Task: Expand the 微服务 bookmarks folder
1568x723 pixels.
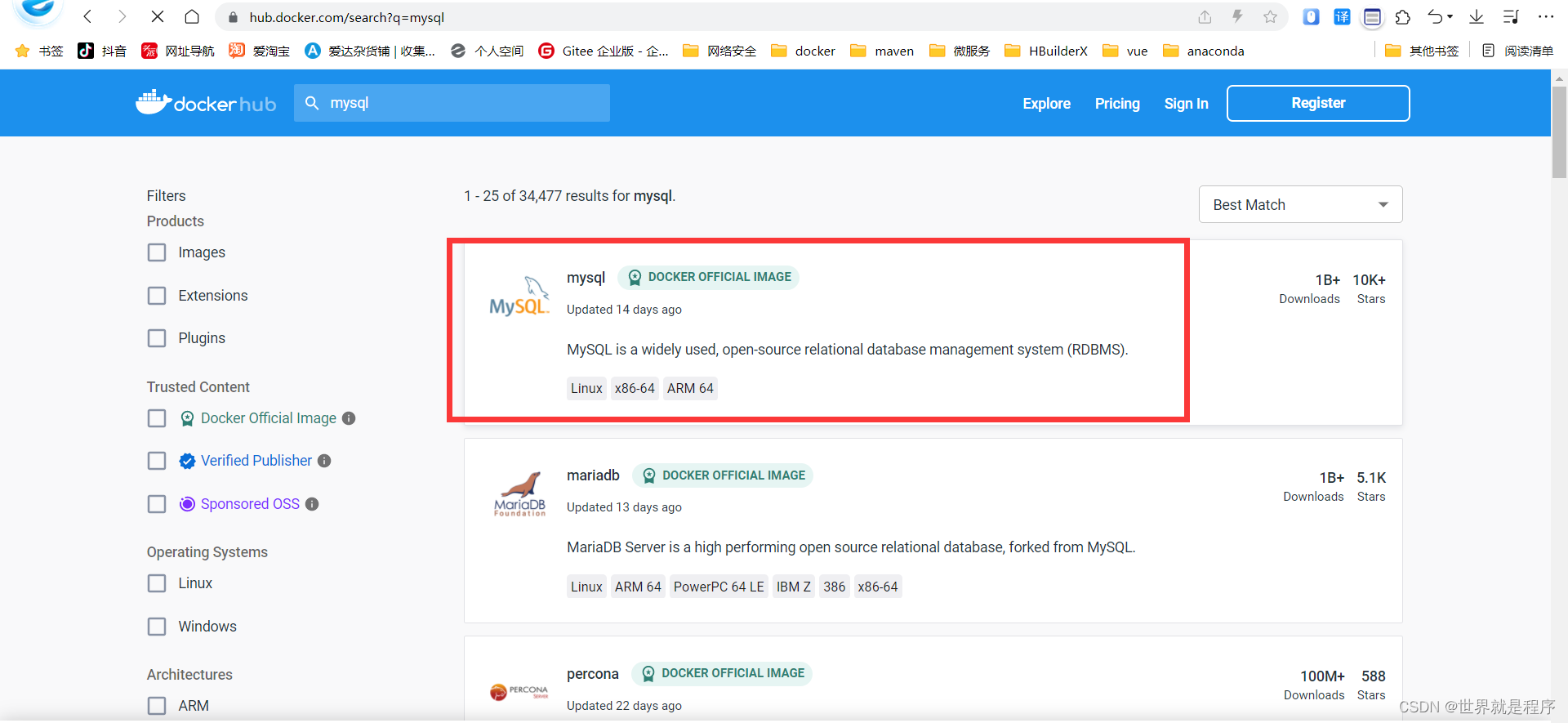Action: (960, 51)
